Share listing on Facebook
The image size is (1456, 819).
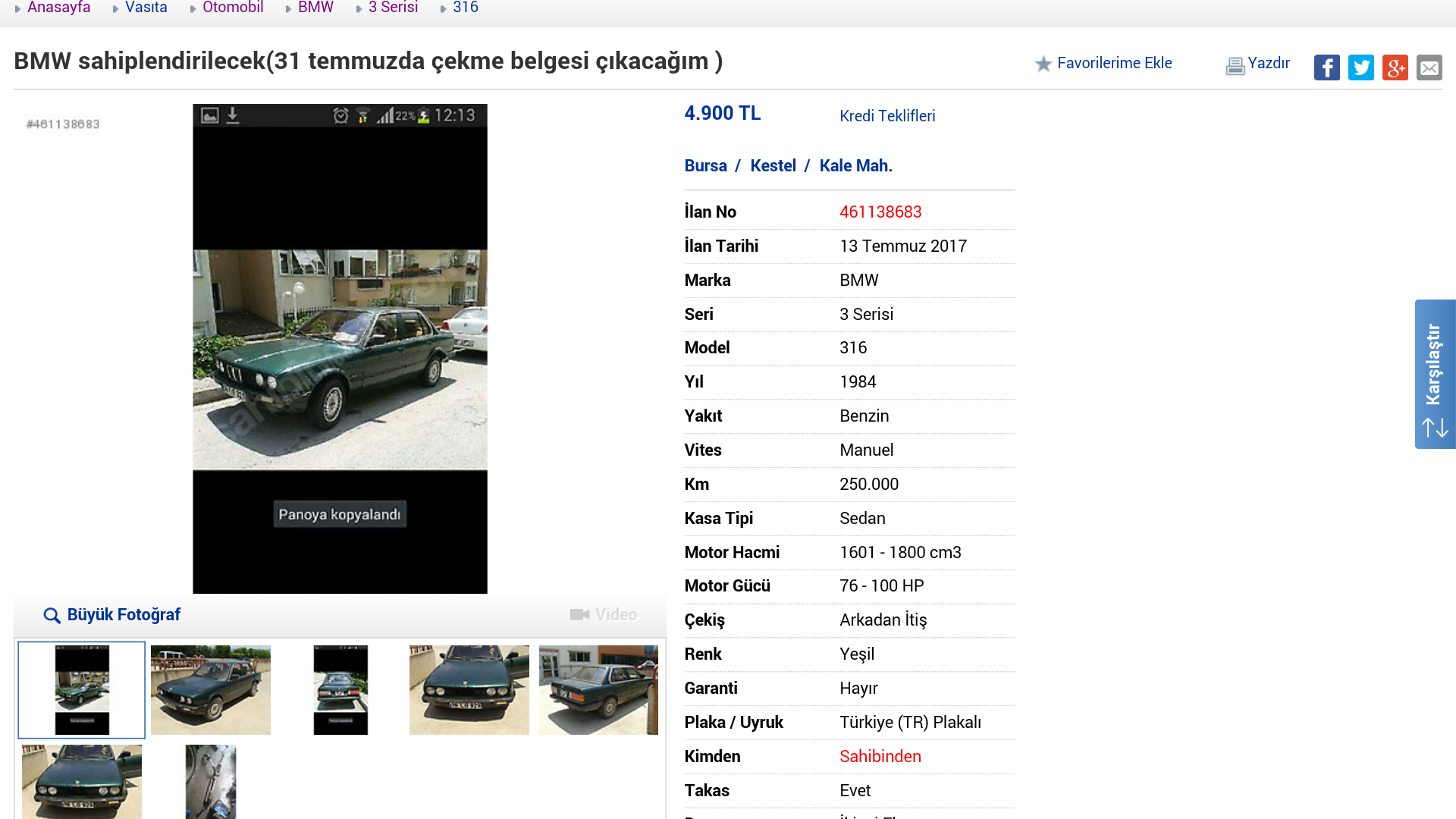click(1326, 67)
